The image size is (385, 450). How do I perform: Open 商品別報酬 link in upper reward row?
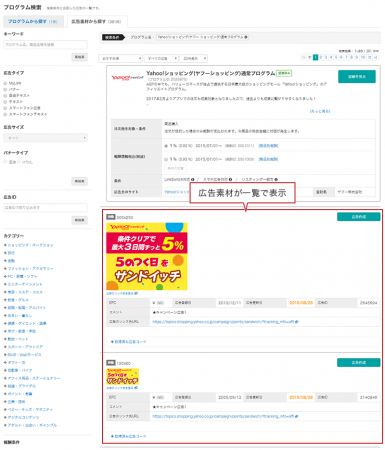[x=268, y=146]
